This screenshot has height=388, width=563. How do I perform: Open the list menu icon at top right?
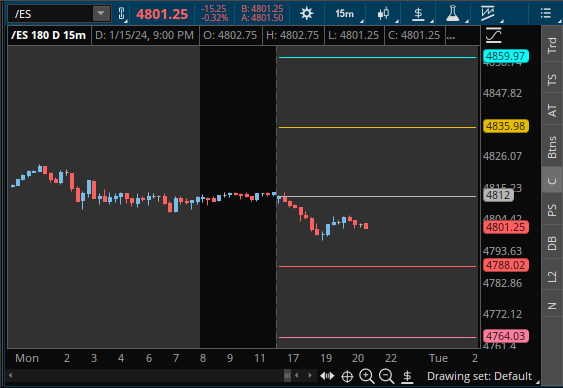click(545, 14)
